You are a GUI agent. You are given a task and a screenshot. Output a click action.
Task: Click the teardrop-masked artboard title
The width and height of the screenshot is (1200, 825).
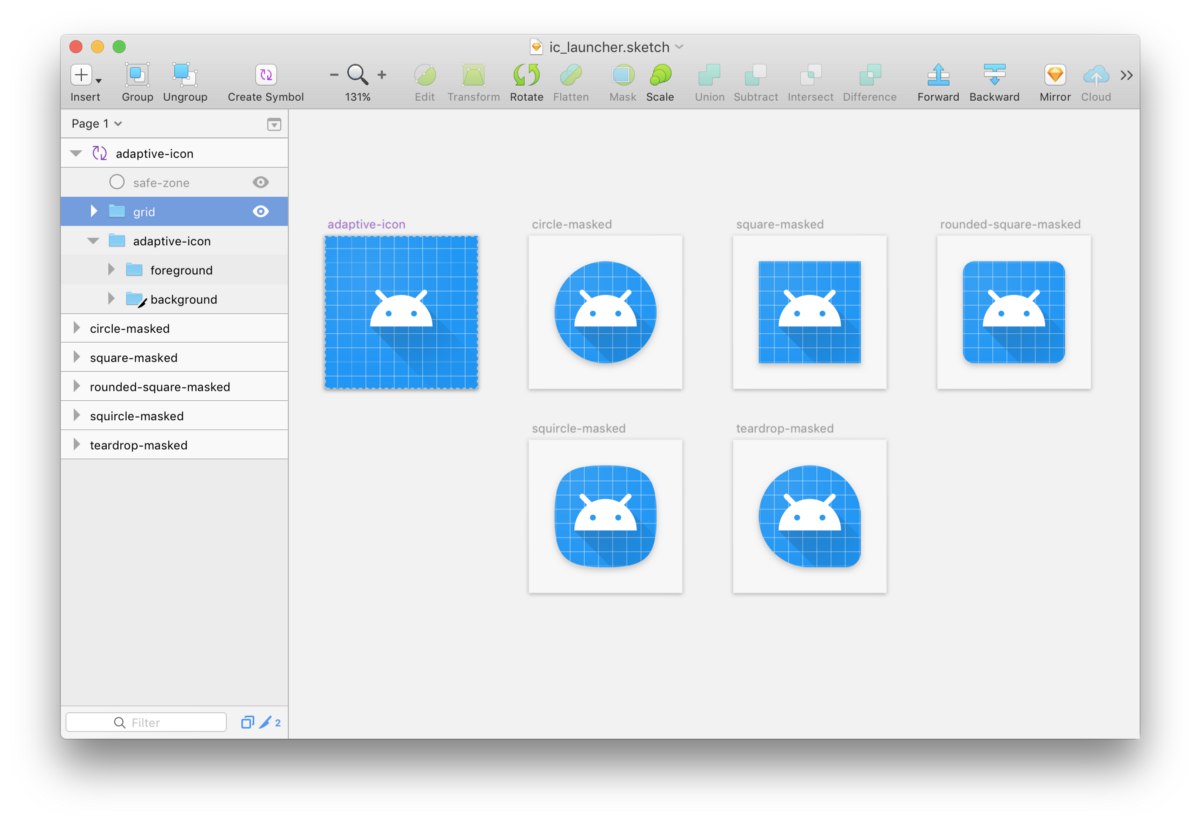tap(785, 428)
